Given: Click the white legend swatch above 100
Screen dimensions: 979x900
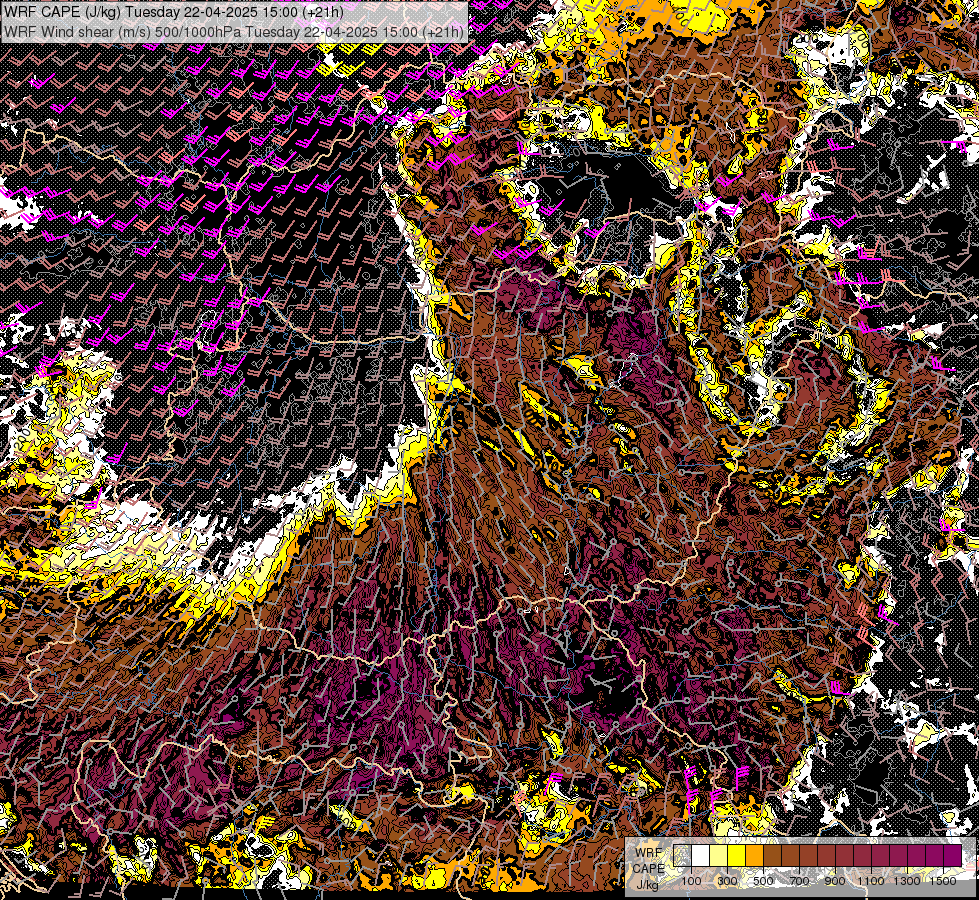Looking at the screenshot, I should click(701, 855).
